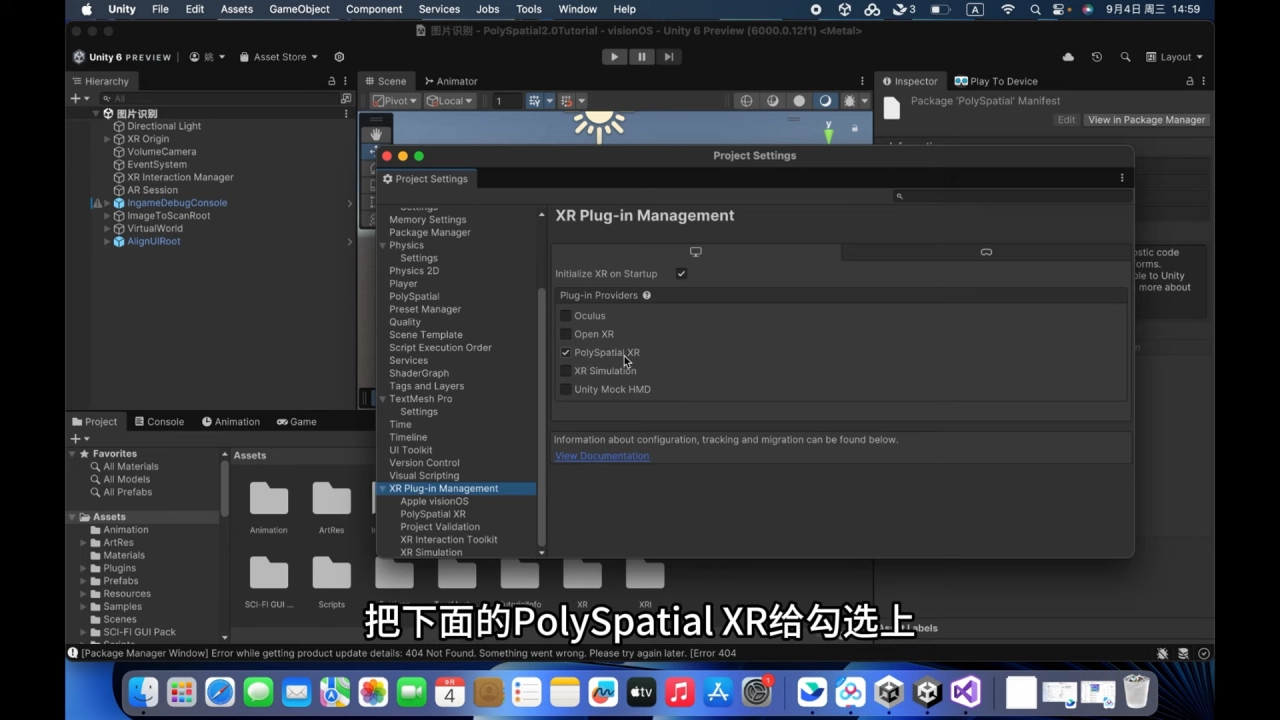Click the Hierarchy search field
Image resolution: width=1280 pixels, height=720 pixels.
[x=218, y=98]
